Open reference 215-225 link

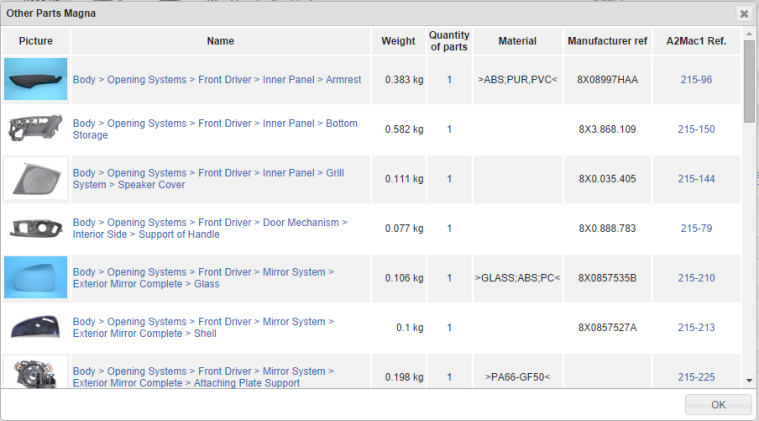coord(696,377)
